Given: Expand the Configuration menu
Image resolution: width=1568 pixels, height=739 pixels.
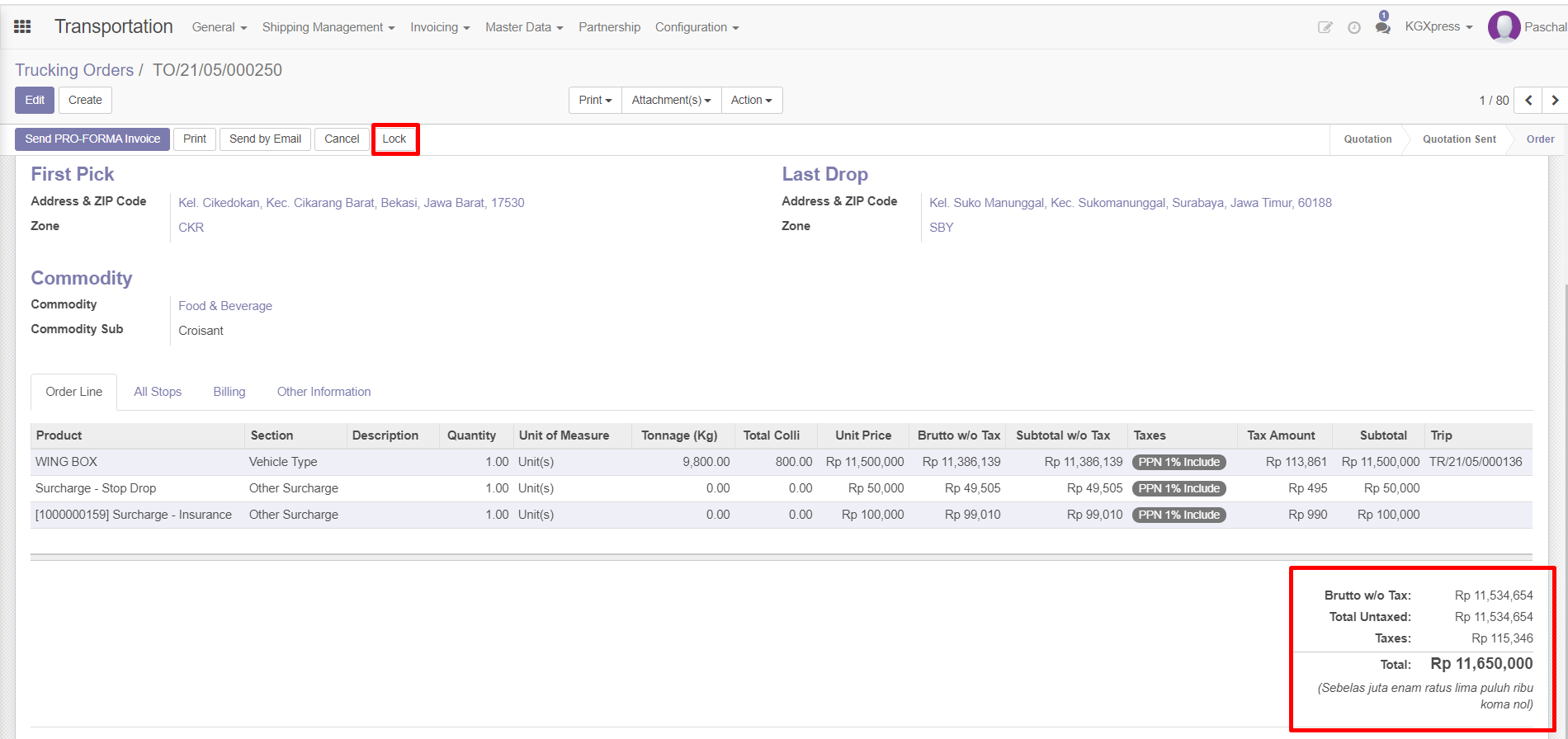Looking at the screenshot, I should pyautogui.click(x=697, y=27).
